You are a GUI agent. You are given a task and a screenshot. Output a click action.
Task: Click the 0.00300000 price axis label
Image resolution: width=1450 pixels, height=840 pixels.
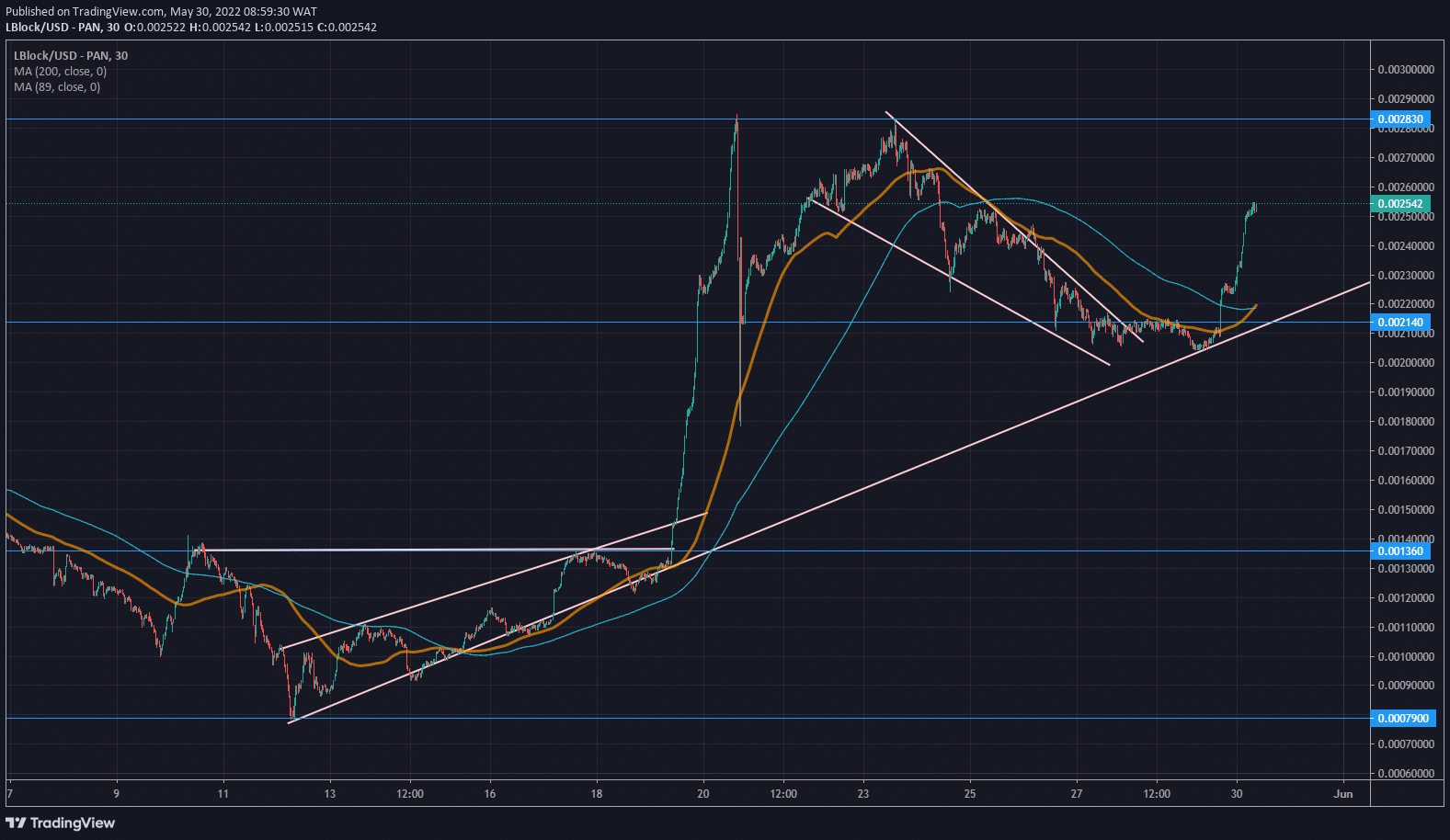[x=1406, y=70]
